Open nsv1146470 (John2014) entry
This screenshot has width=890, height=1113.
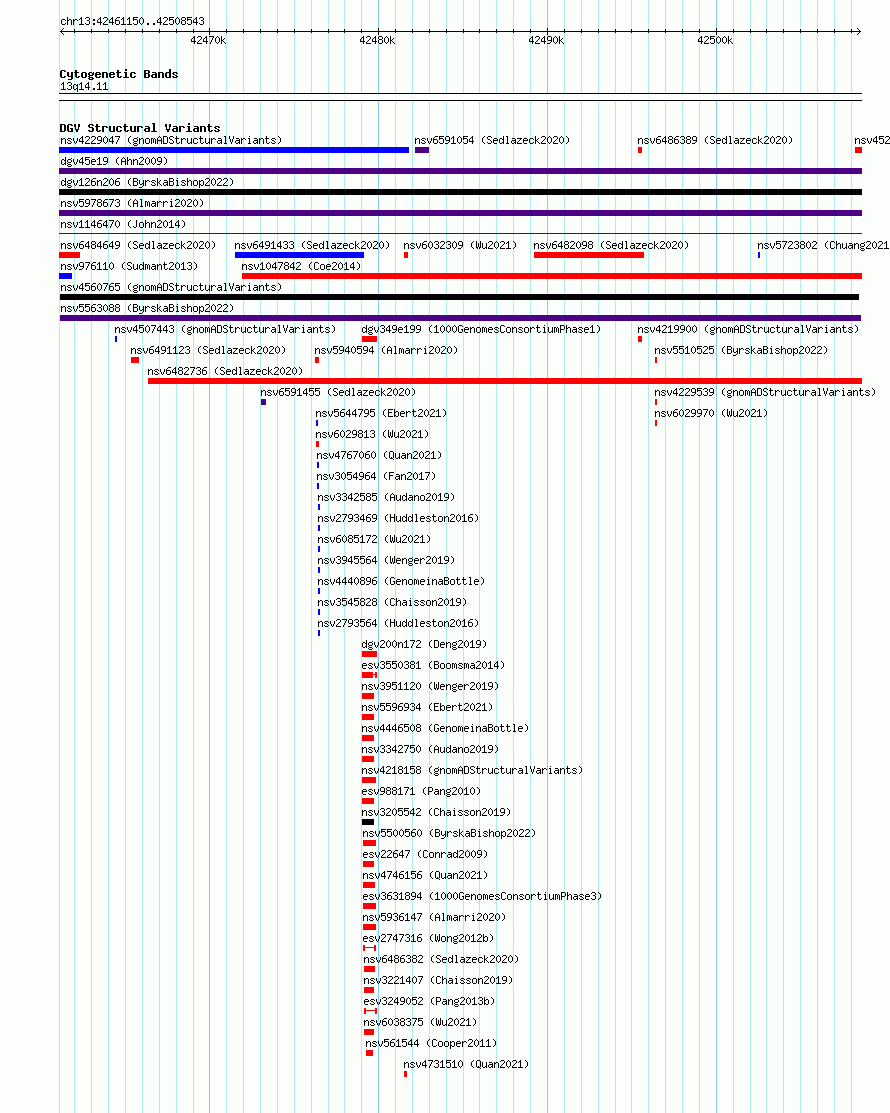pyautogui.click(x=123, y=224)
